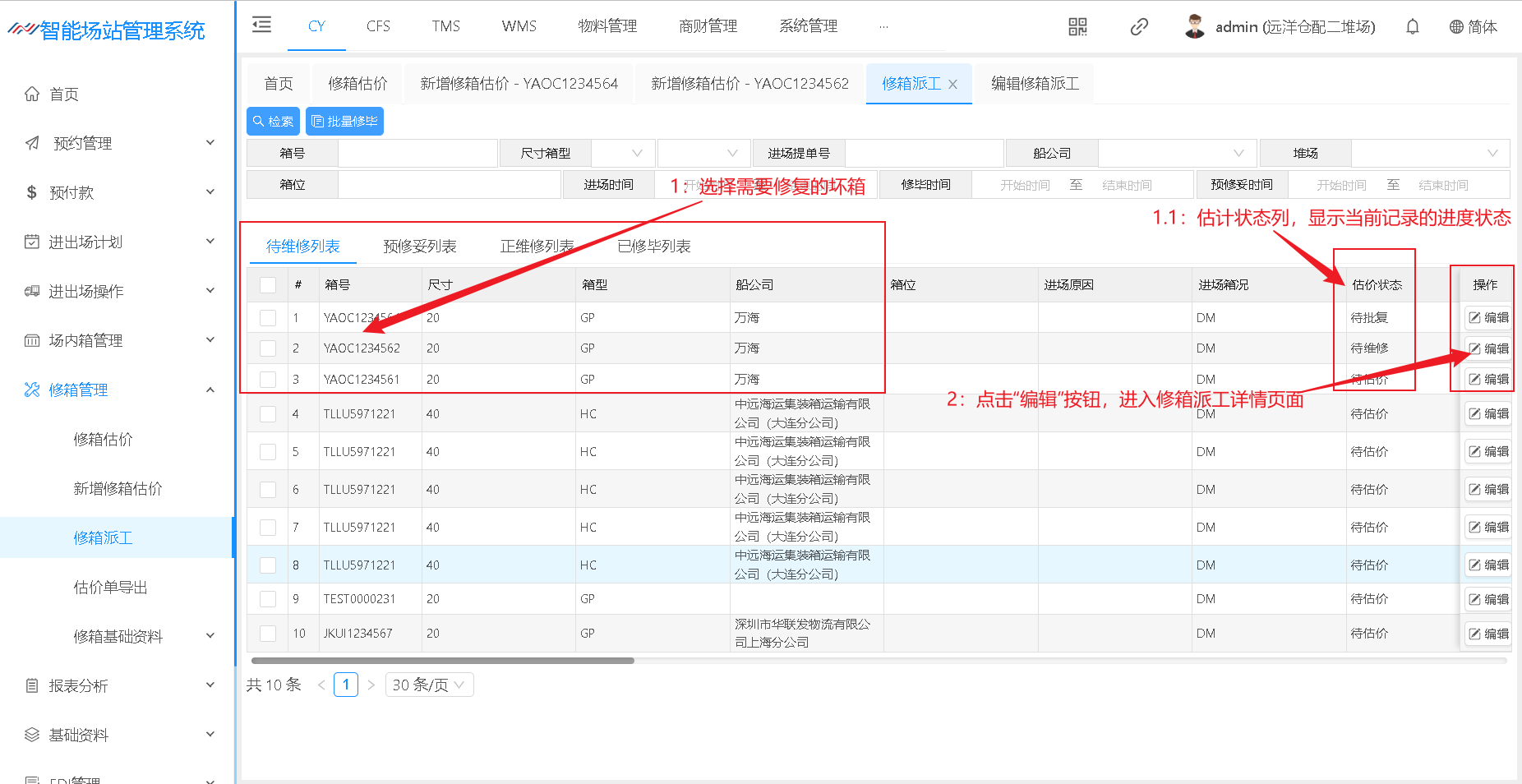Click the link chain icon
The width and height of the screenshot is (1522, 784).
click(x=1138, y=27)
